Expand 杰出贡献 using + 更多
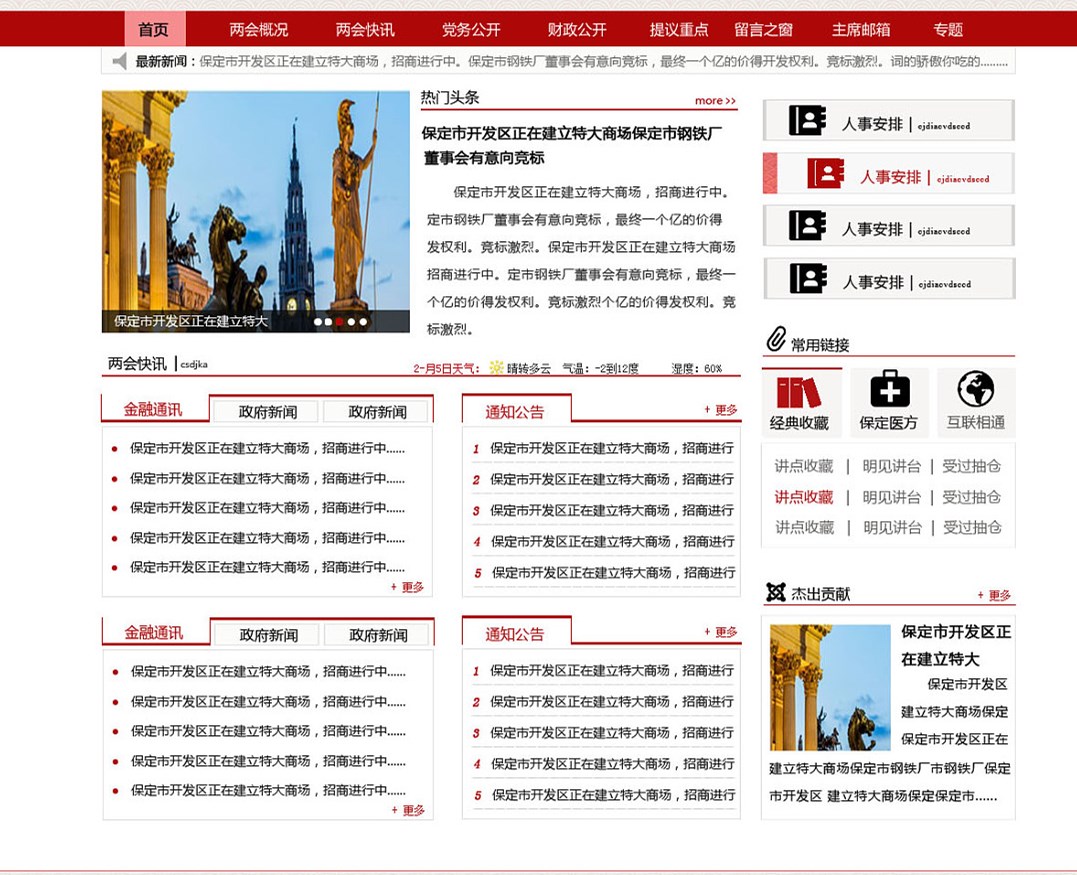The height and width of the screenshot is (875, 1077). [x=997, y=593]
